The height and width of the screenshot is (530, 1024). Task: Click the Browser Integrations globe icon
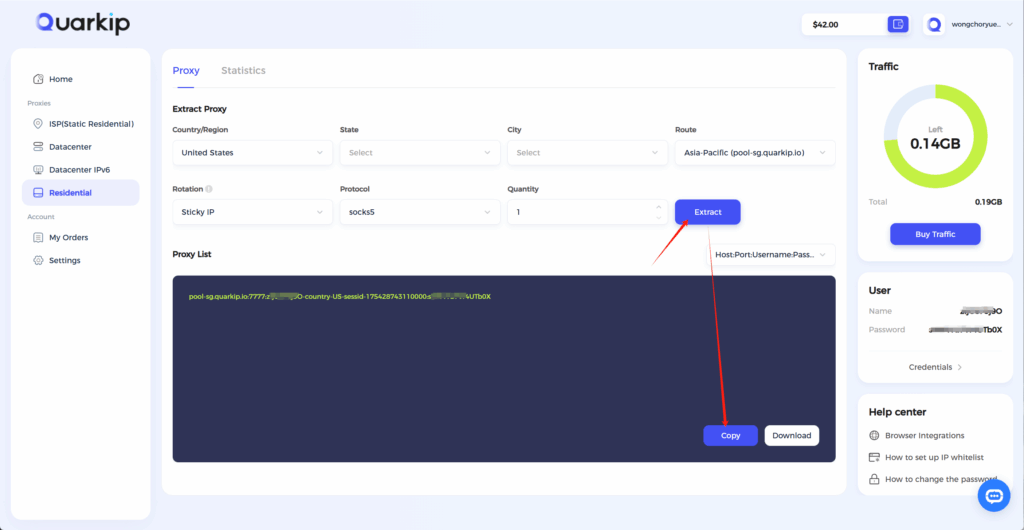coord(874,435)
